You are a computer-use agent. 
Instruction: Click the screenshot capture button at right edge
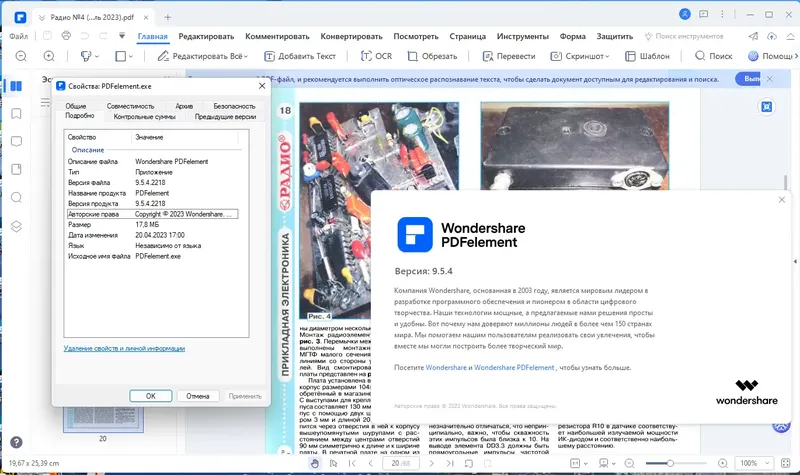tap(766, 107)
